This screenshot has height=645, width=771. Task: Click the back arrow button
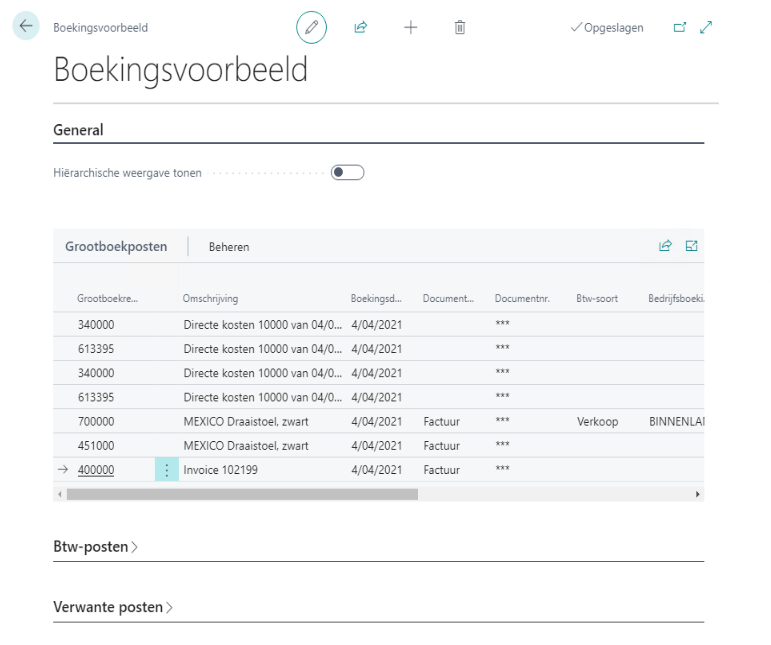(26, 27)
